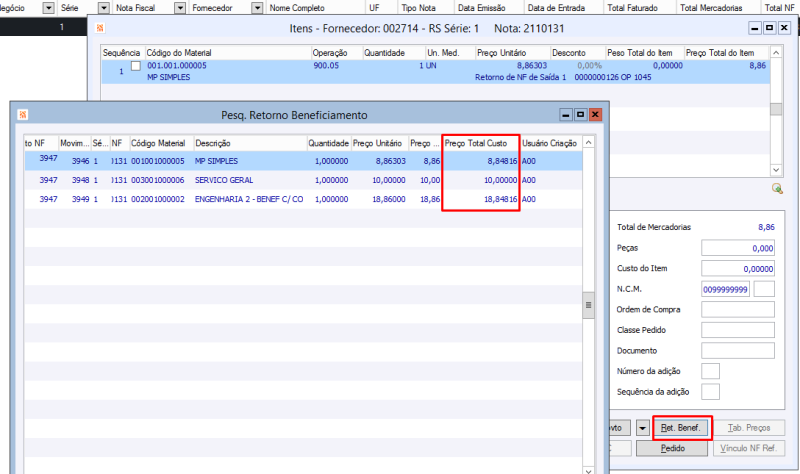Click the Classe Pedido field
This screenshot has width=800, height=474.
click(738, 330)
